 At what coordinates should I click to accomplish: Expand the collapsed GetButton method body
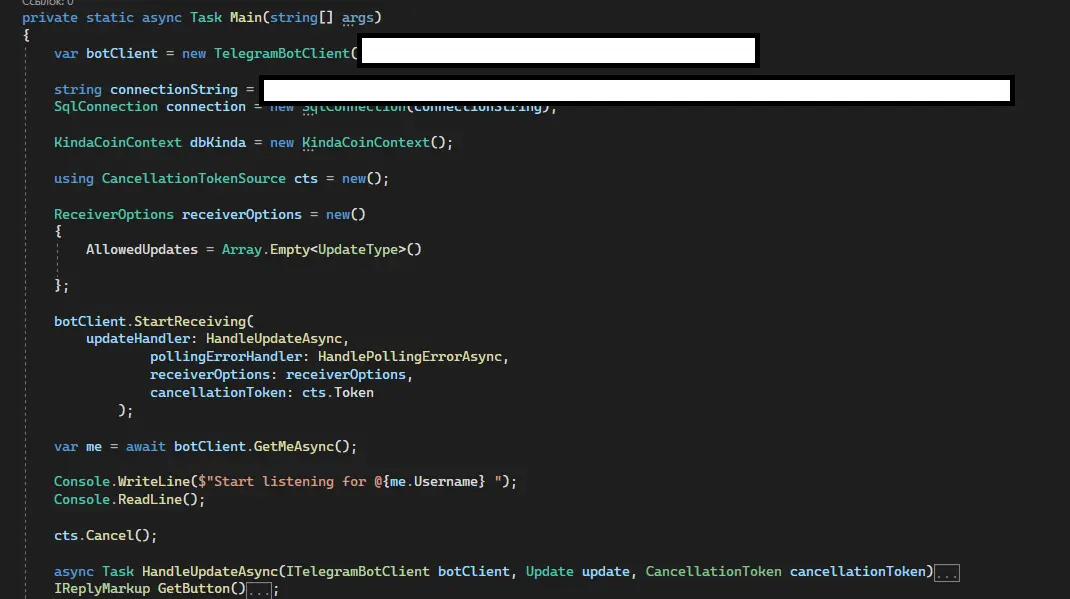(x=259, y=590)
